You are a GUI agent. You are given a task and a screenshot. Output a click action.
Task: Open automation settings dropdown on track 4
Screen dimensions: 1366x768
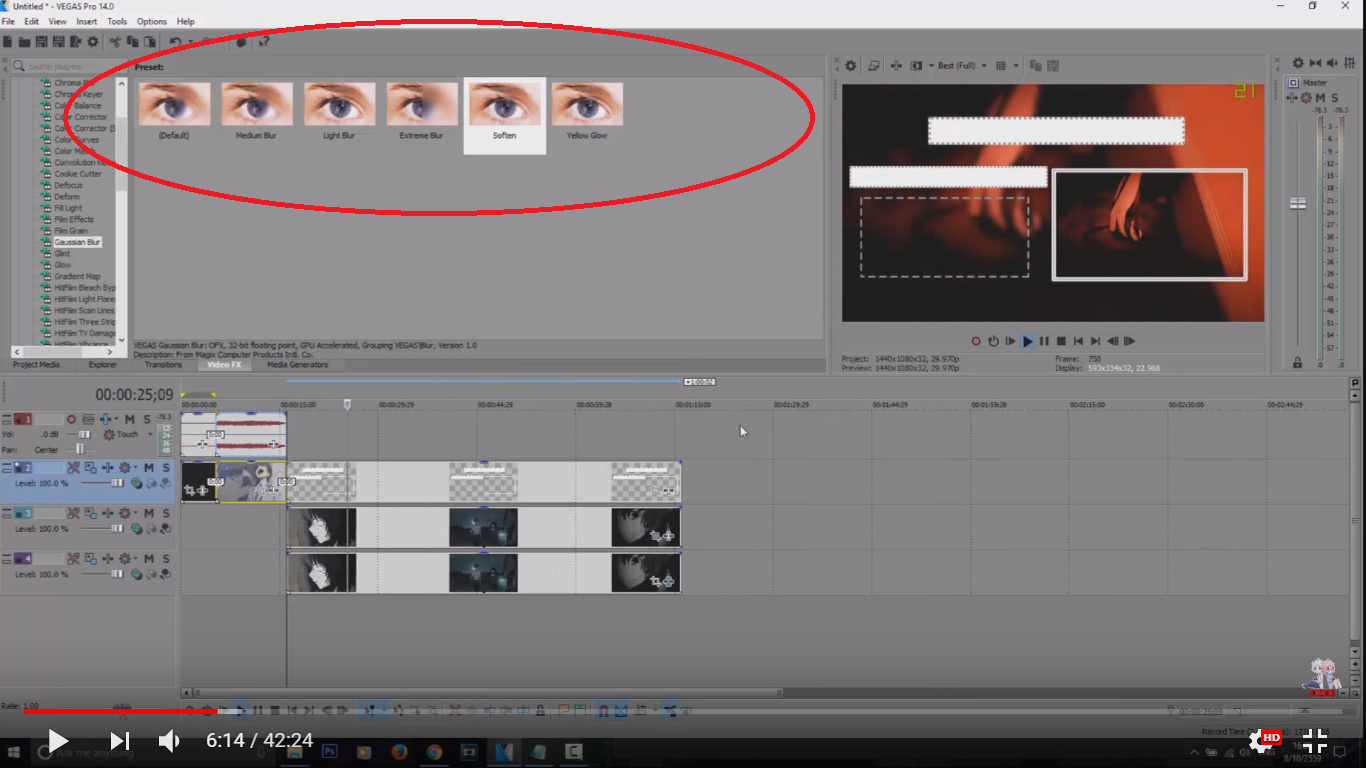pos(135,558)
